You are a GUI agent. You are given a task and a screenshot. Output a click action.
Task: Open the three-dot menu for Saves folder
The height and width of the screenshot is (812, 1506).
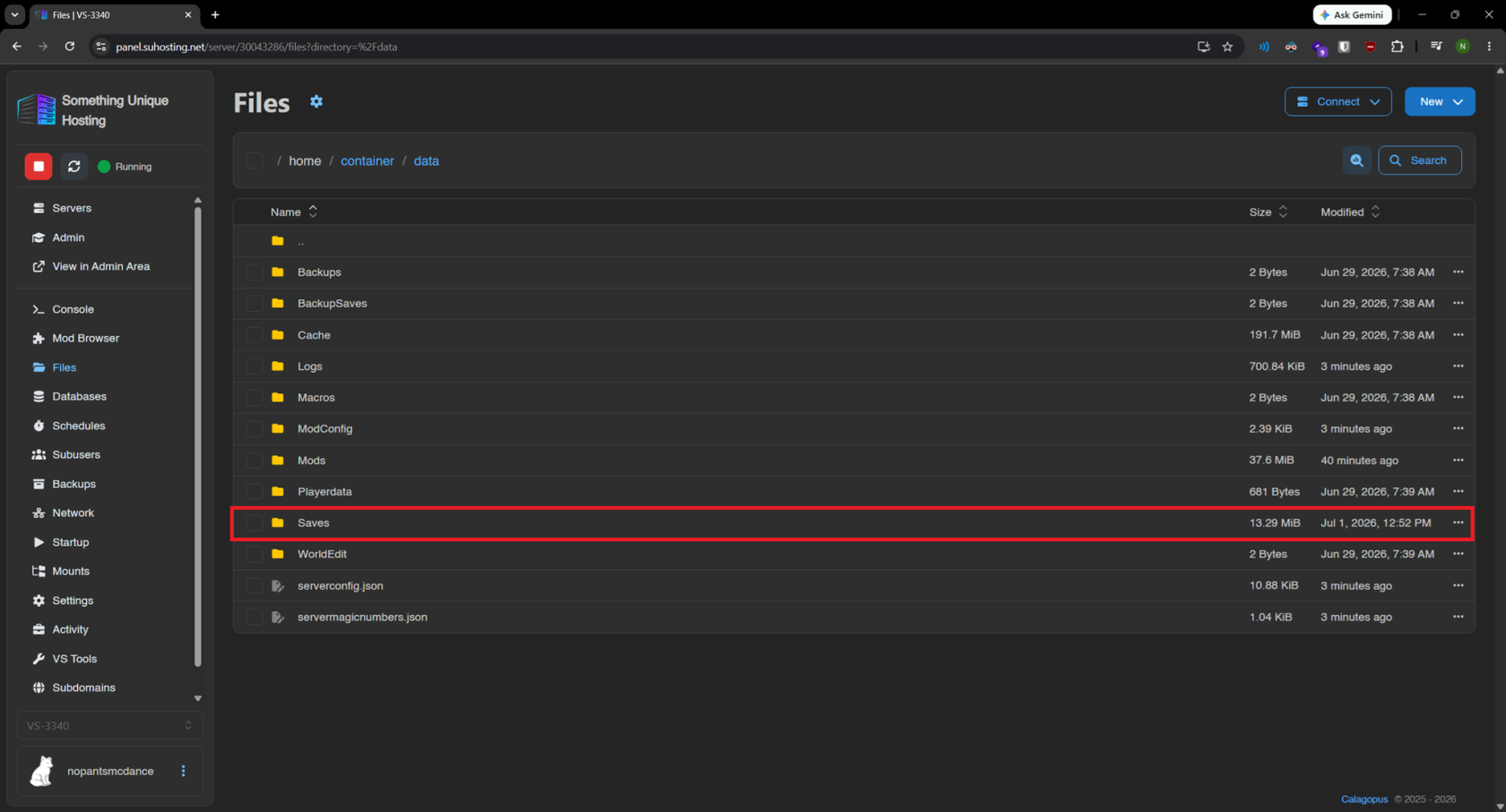click(x=1458, y=523)
